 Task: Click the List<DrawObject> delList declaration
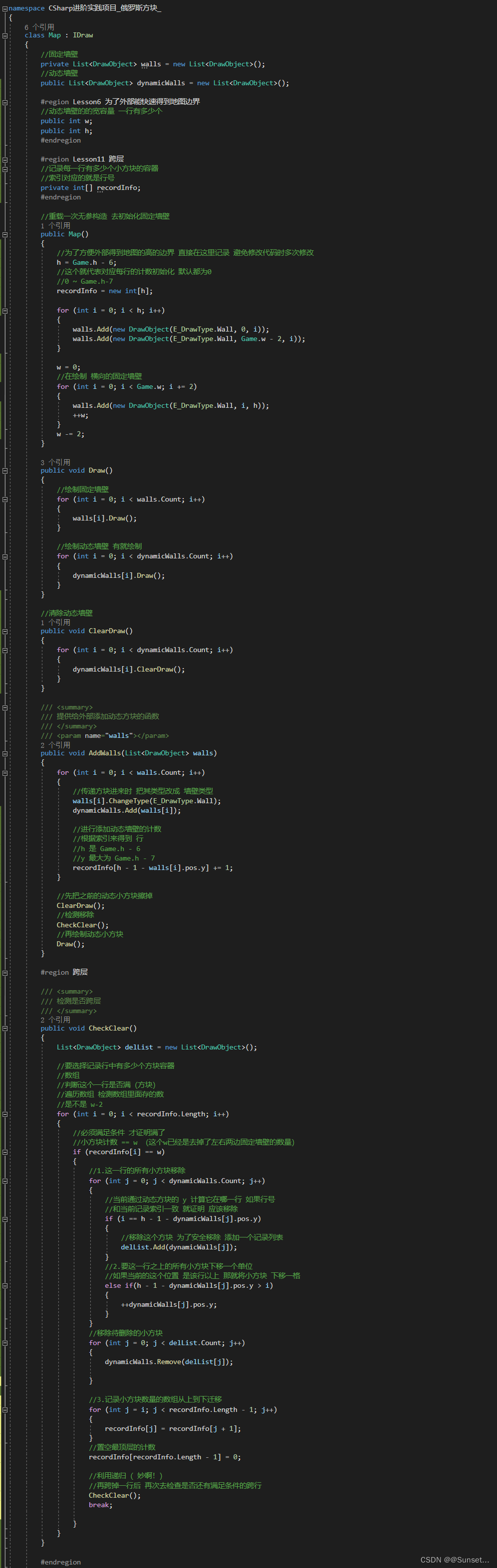157,1047
